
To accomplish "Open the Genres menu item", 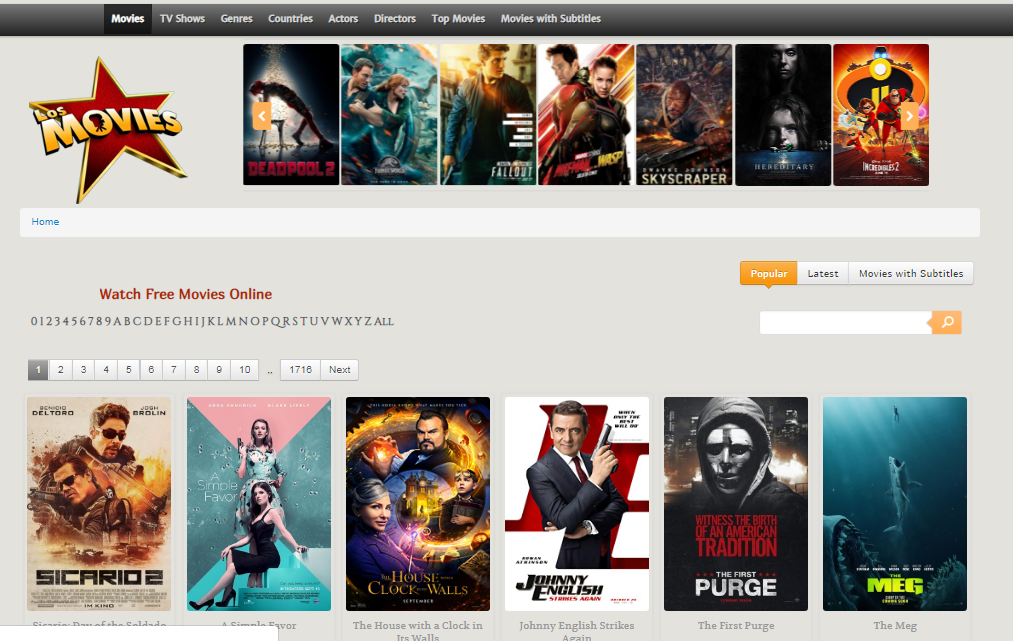I will (x=236, y=19).
